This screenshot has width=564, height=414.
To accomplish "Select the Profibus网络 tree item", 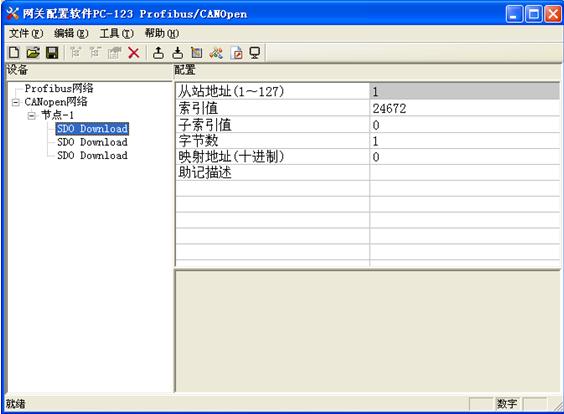I will point(59,88).
